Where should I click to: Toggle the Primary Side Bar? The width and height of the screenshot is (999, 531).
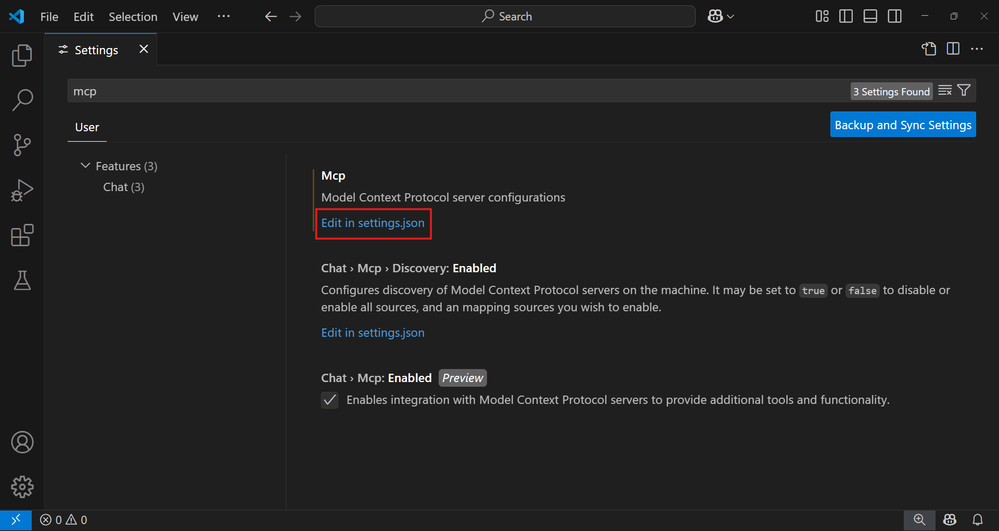(x=846, y=17)
